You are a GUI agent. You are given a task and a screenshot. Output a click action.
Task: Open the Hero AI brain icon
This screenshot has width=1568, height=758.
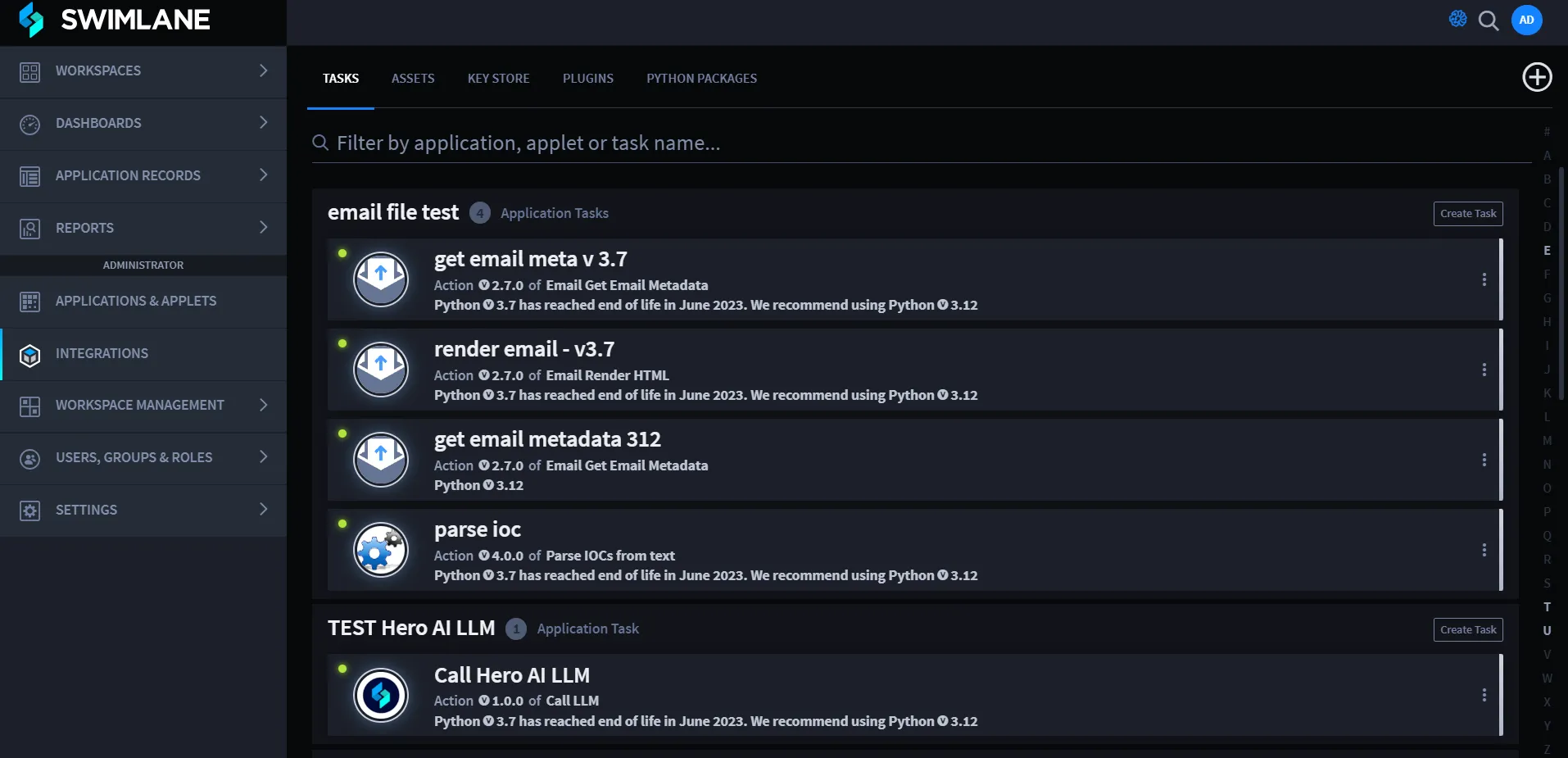1457,19
